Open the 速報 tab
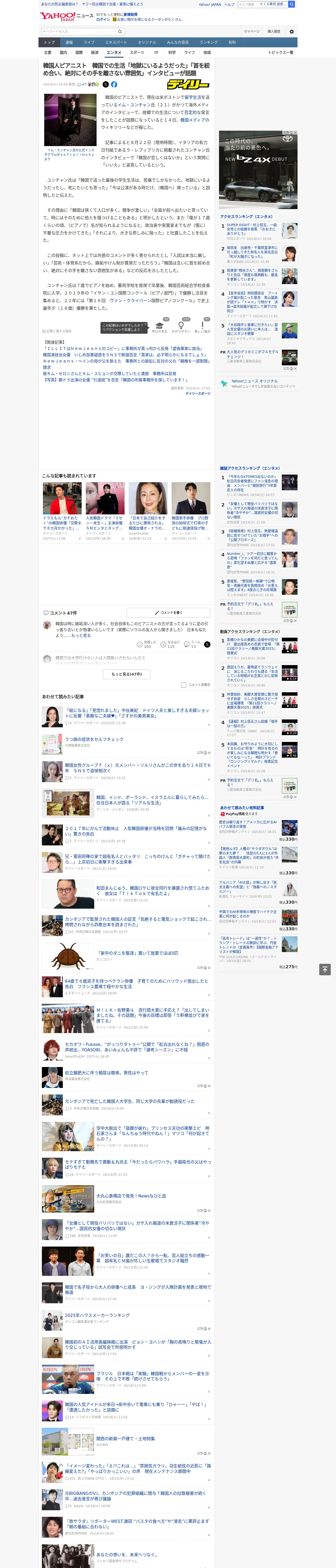 pos(69,42)
